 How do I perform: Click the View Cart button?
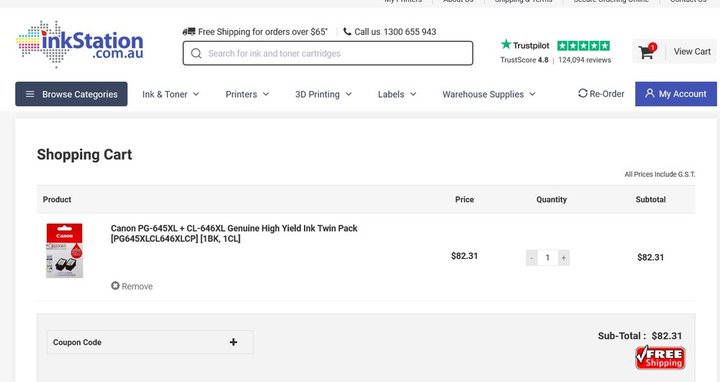[x=692, y=51]
